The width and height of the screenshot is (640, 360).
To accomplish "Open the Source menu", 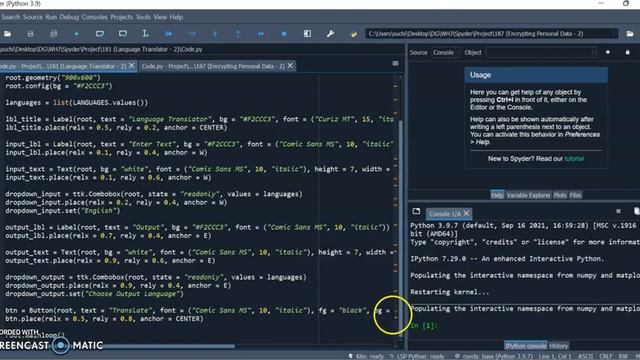I will pos(33,17).
